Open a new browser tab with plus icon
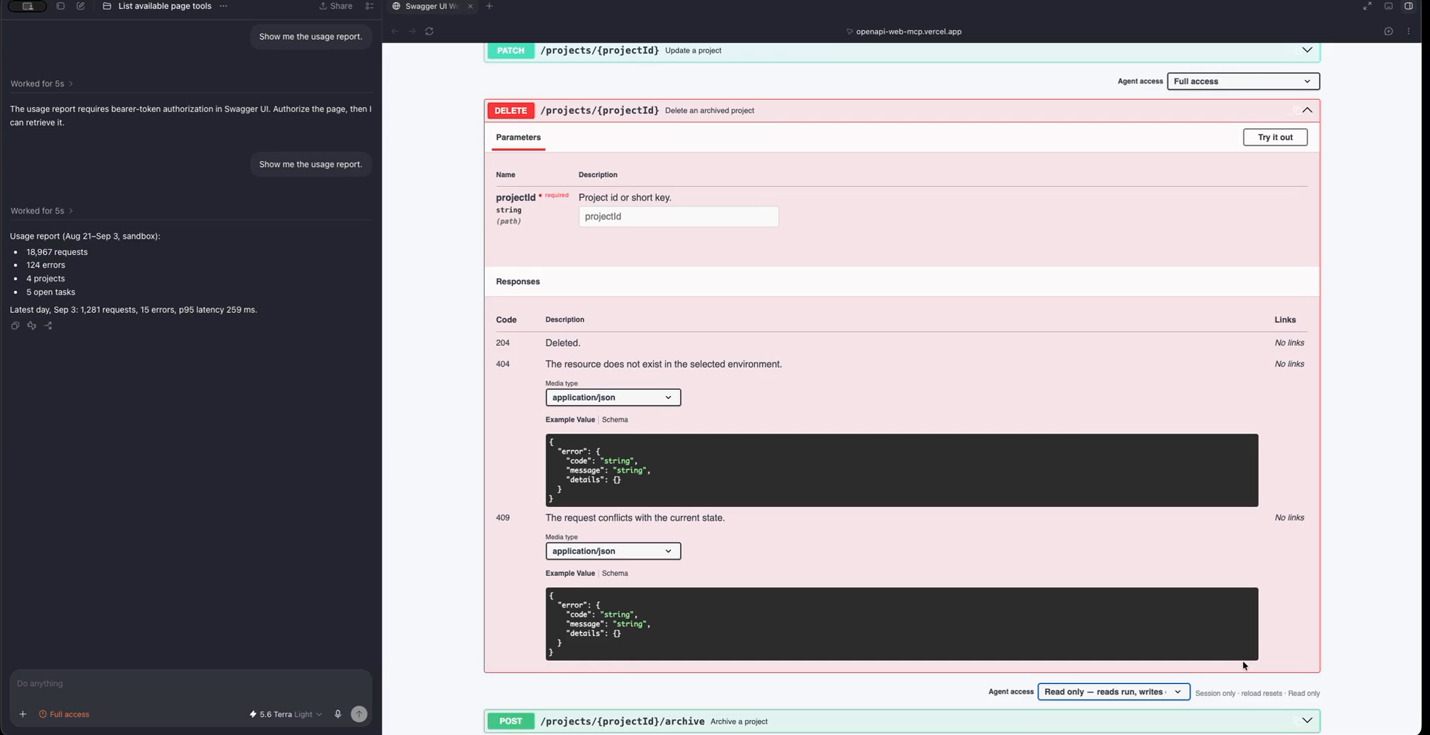1430x735 pixels. click(x=489, y=6)
